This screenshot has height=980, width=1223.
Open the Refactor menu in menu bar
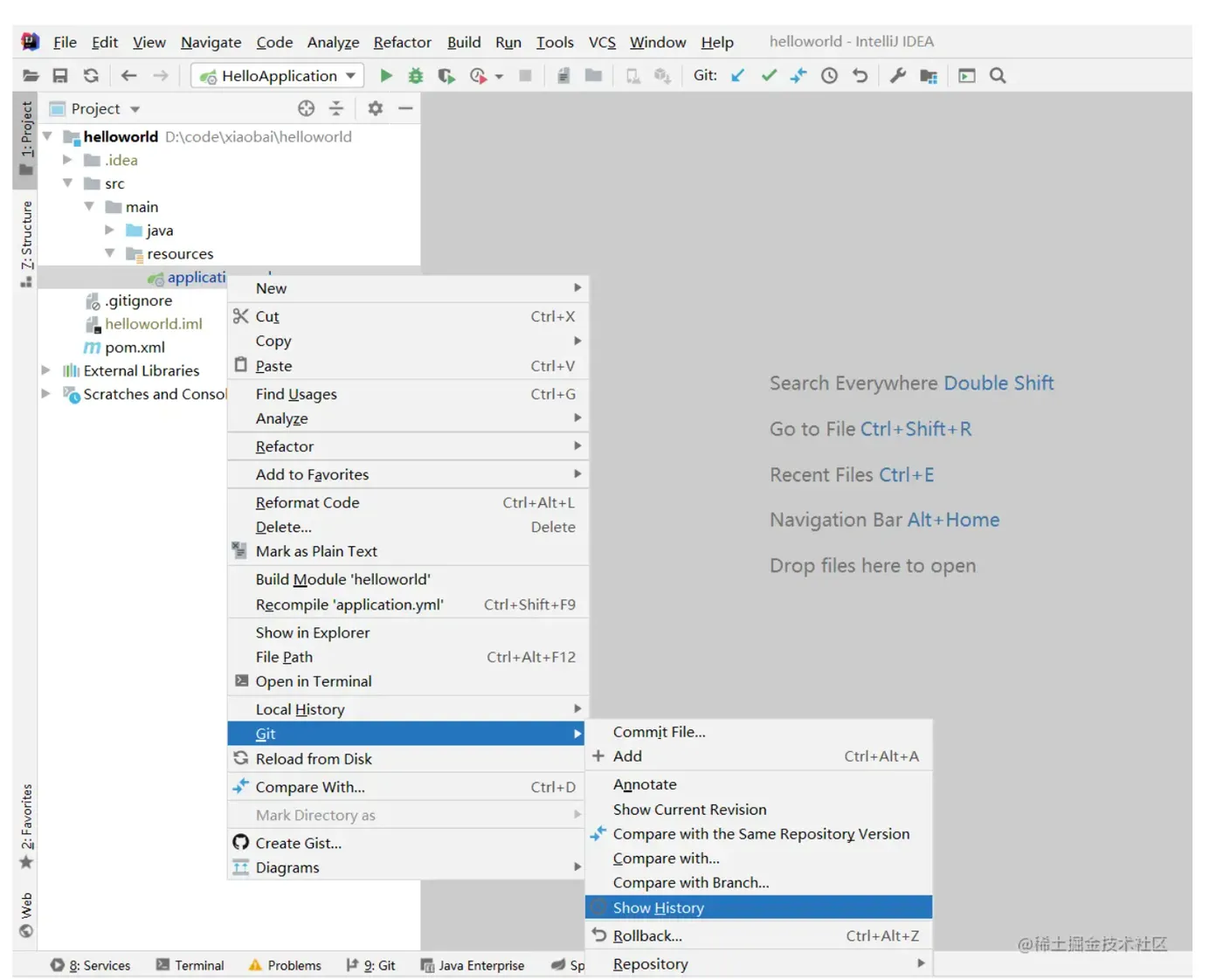[402, 42]
